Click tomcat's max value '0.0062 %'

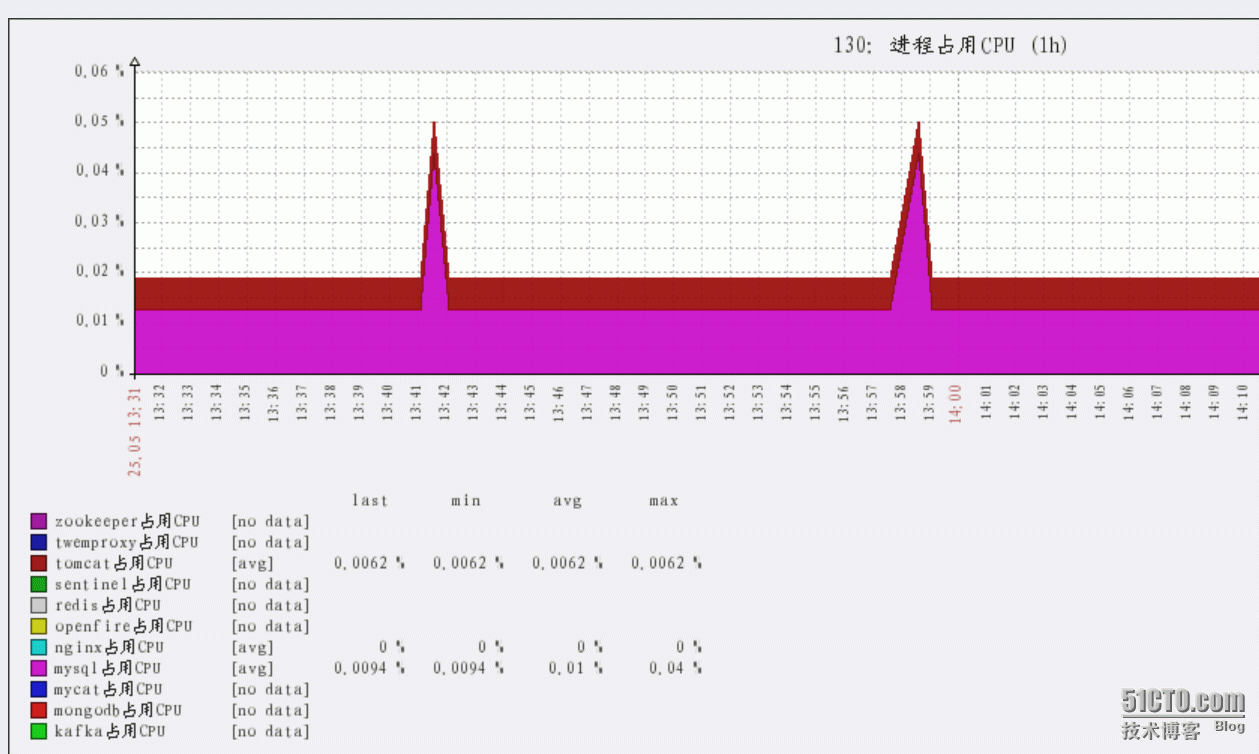pos(666,563)
